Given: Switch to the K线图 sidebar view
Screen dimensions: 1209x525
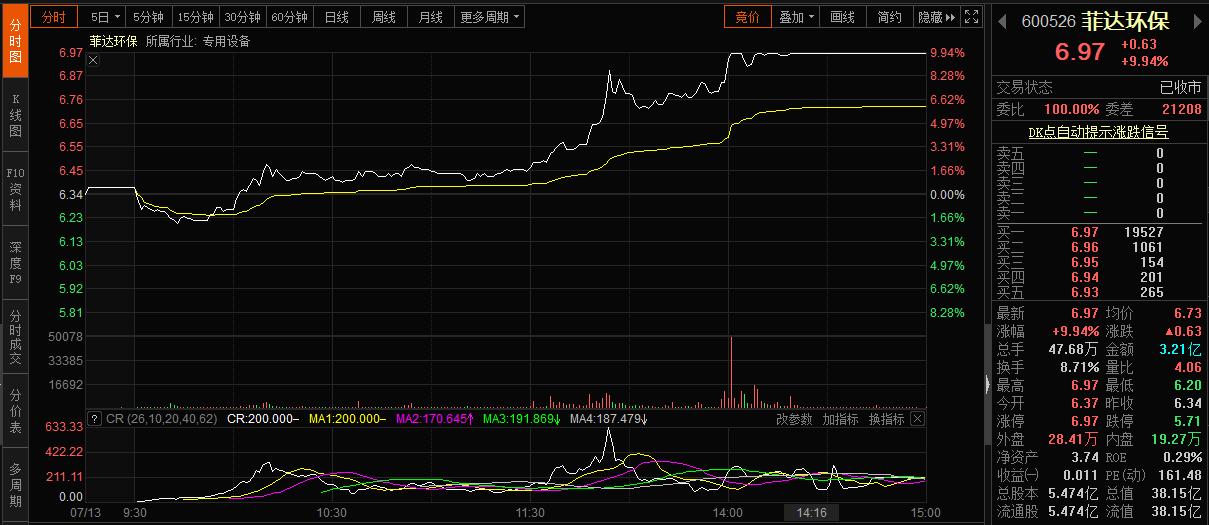Looking at the screenshot, I should 15,116.
